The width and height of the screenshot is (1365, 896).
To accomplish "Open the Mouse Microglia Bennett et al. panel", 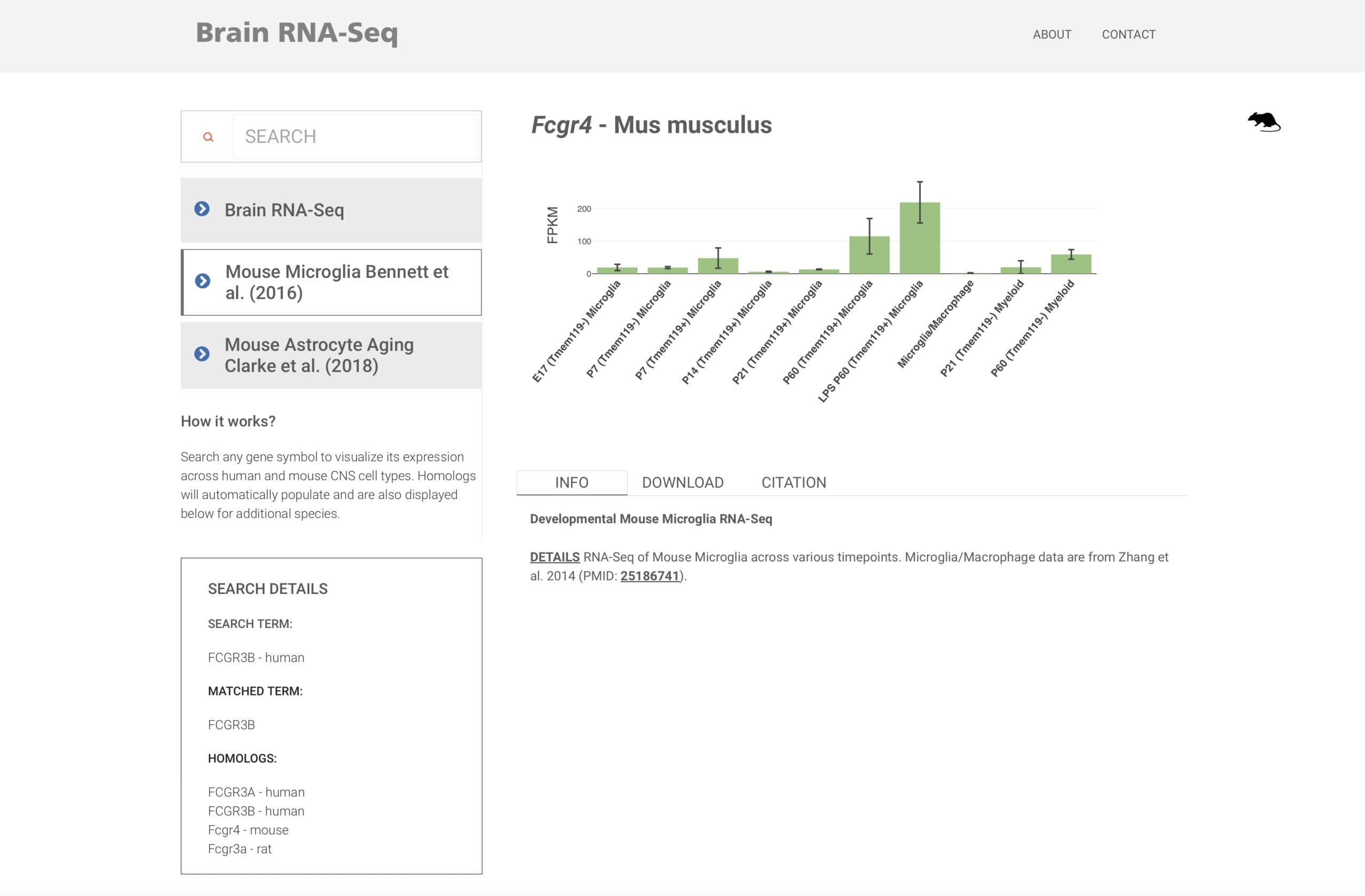I will pyautogui.click(x=336, y=282).
